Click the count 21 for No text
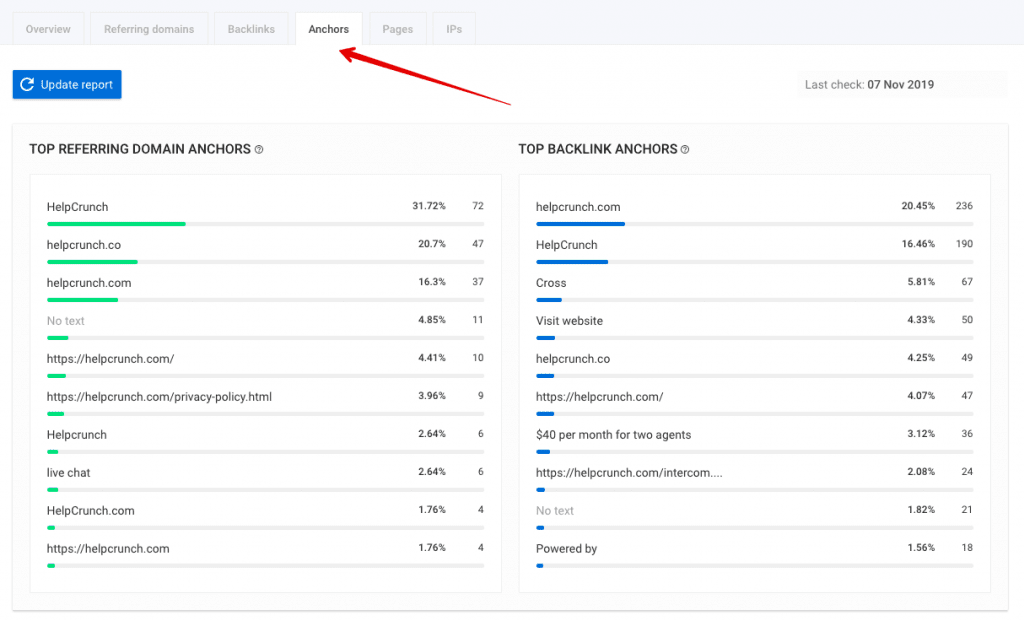Screen dimensions: 1024x621 967,509
